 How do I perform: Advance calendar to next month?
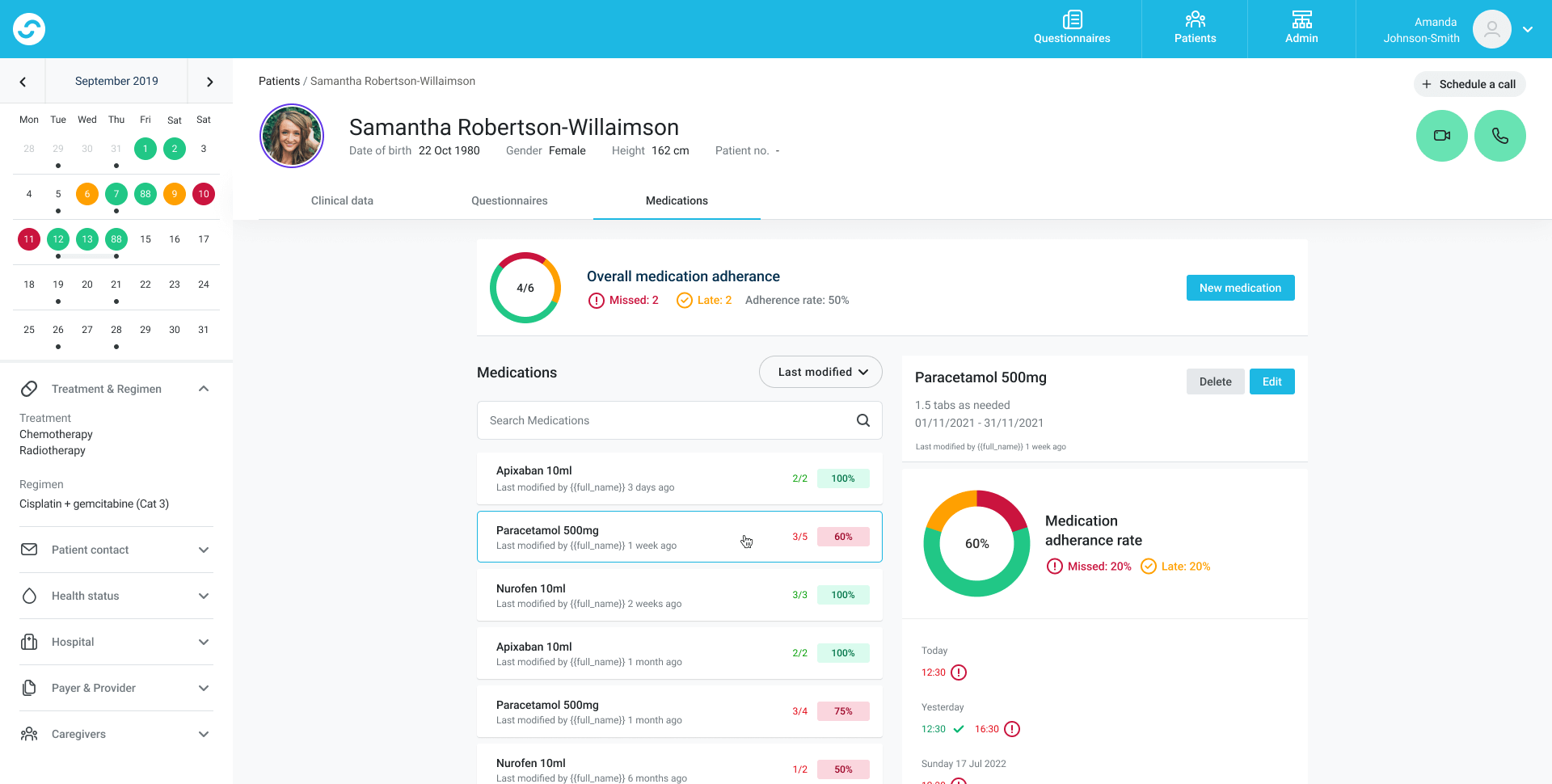tap(210, 82)
